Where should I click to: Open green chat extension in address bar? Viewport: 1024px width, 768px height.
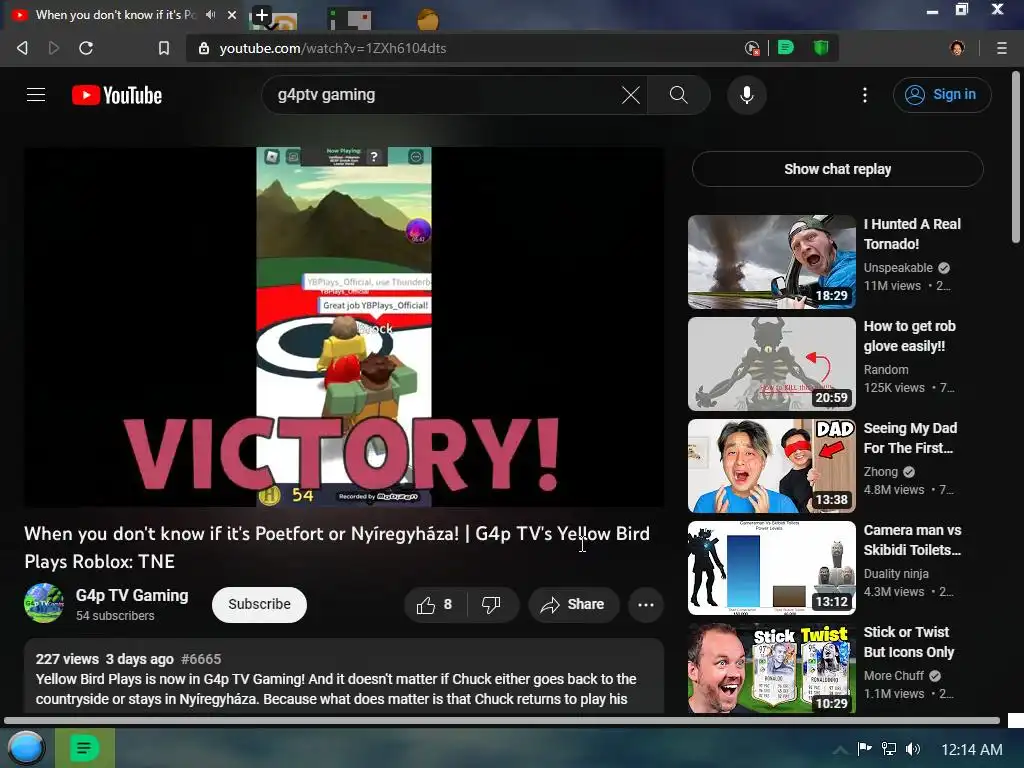[786, 48]
